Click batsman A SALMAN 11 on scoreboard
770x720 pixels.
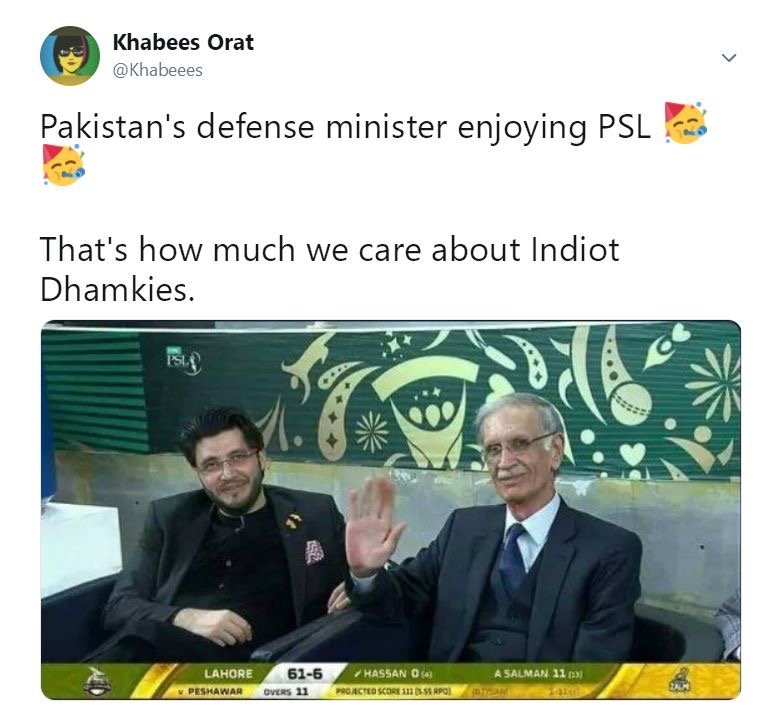(538, 673)
